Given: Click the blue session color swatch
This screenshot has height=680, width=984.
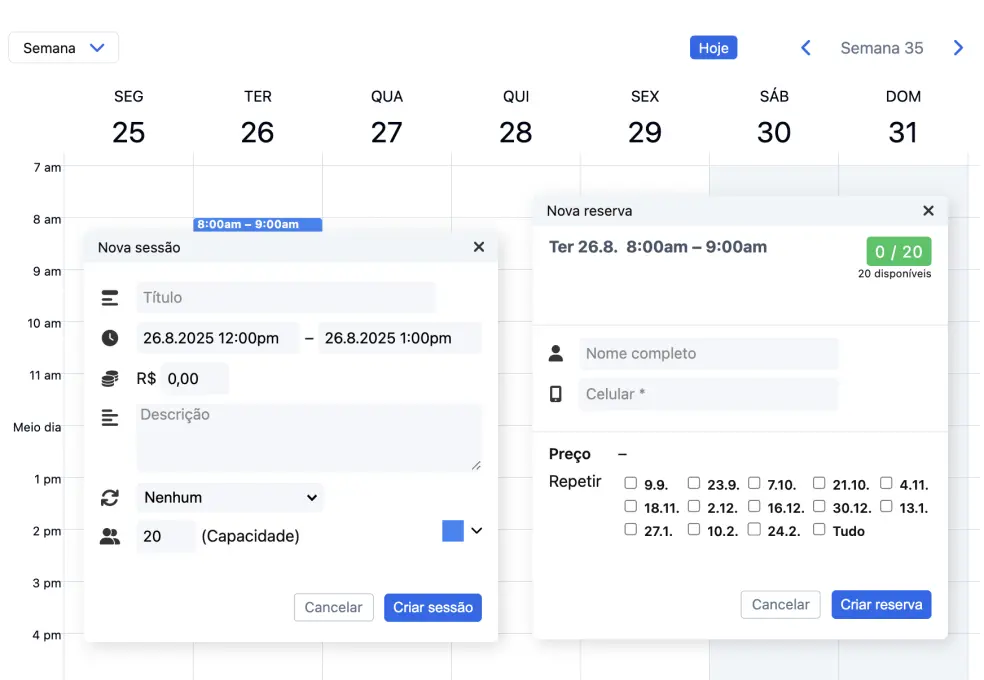Looking at the screenshot, I should (x=453, y=531).
